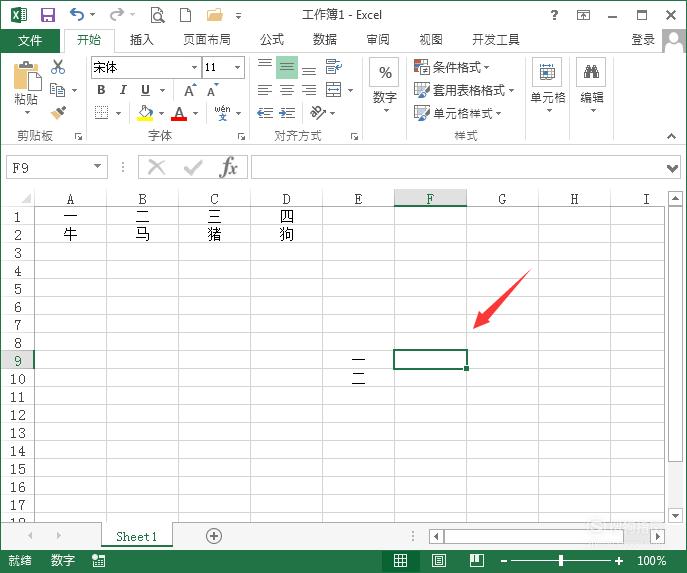Viewport: 687px width, 573px height.
Task: Click the zoom slider handle
Action: tap(560, 560)
